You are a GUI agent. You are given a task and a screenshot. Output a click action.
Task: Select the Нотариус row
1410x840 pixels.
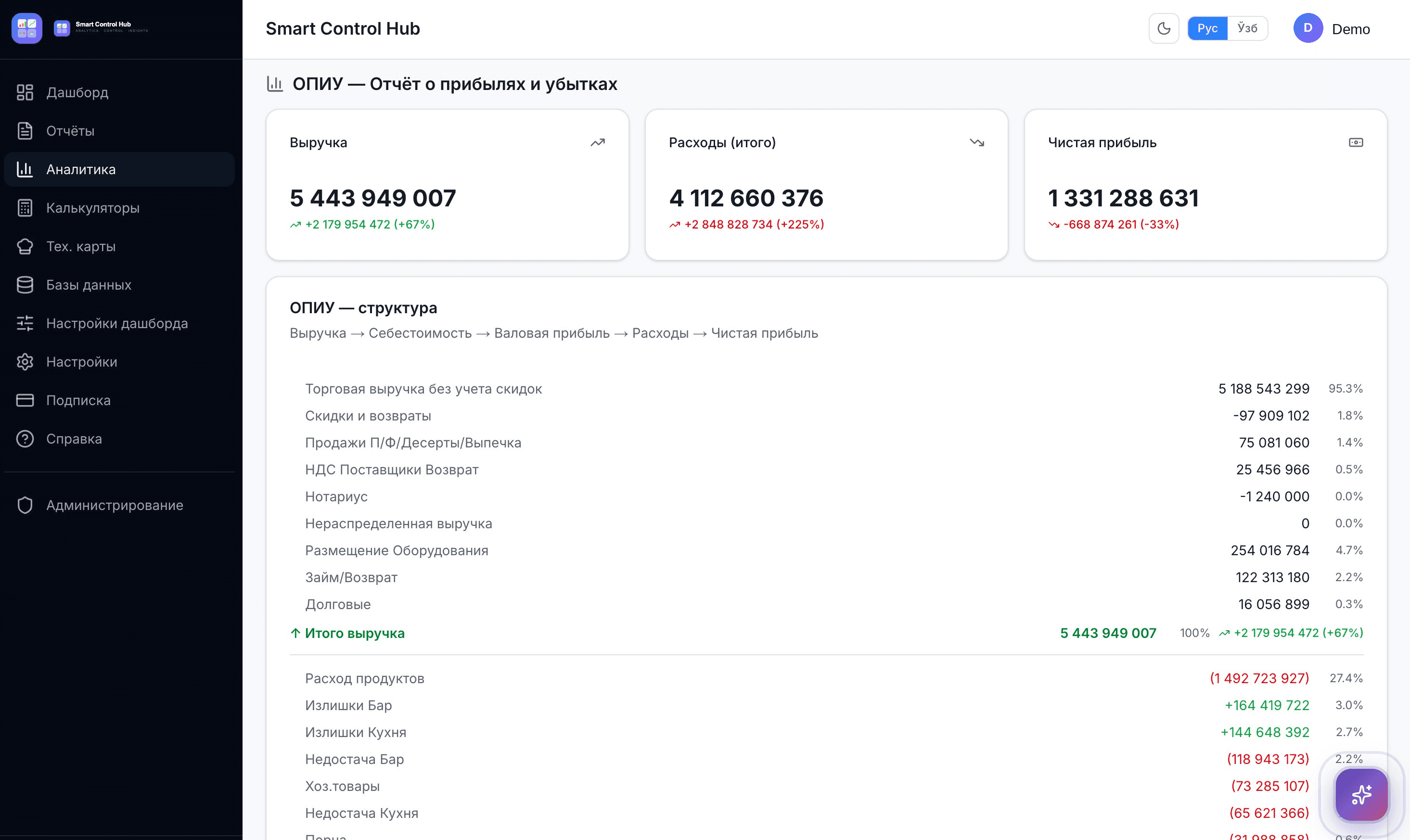[826, 496]
